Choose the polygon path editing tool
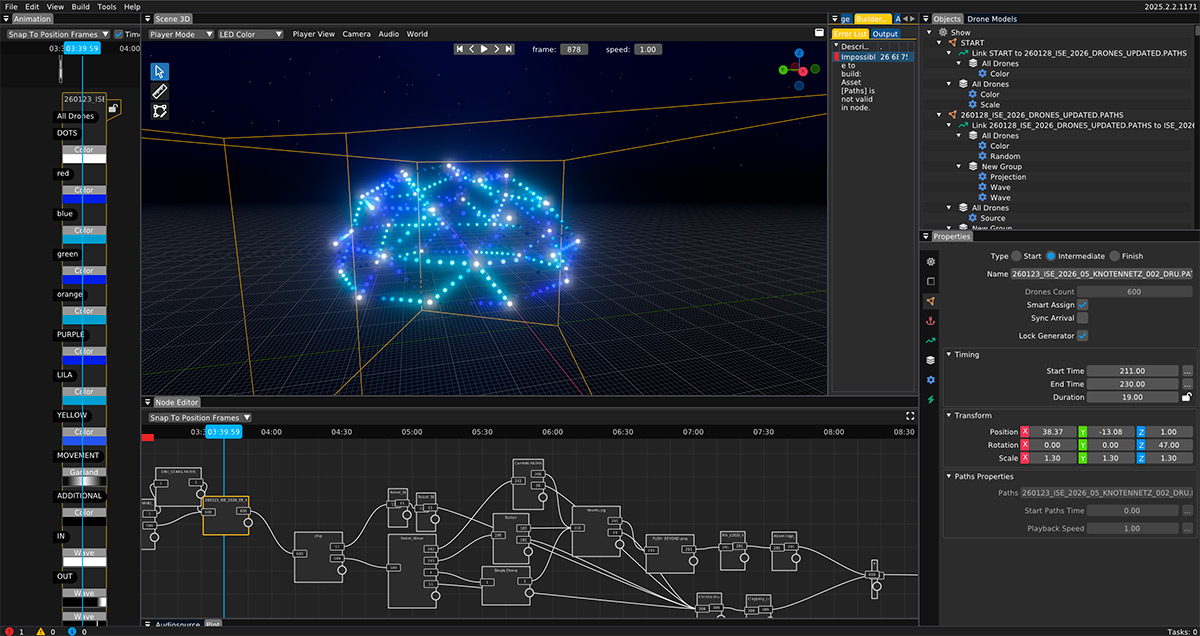The width and height of the screenshot is (1200, 636). tap(160, 111)
